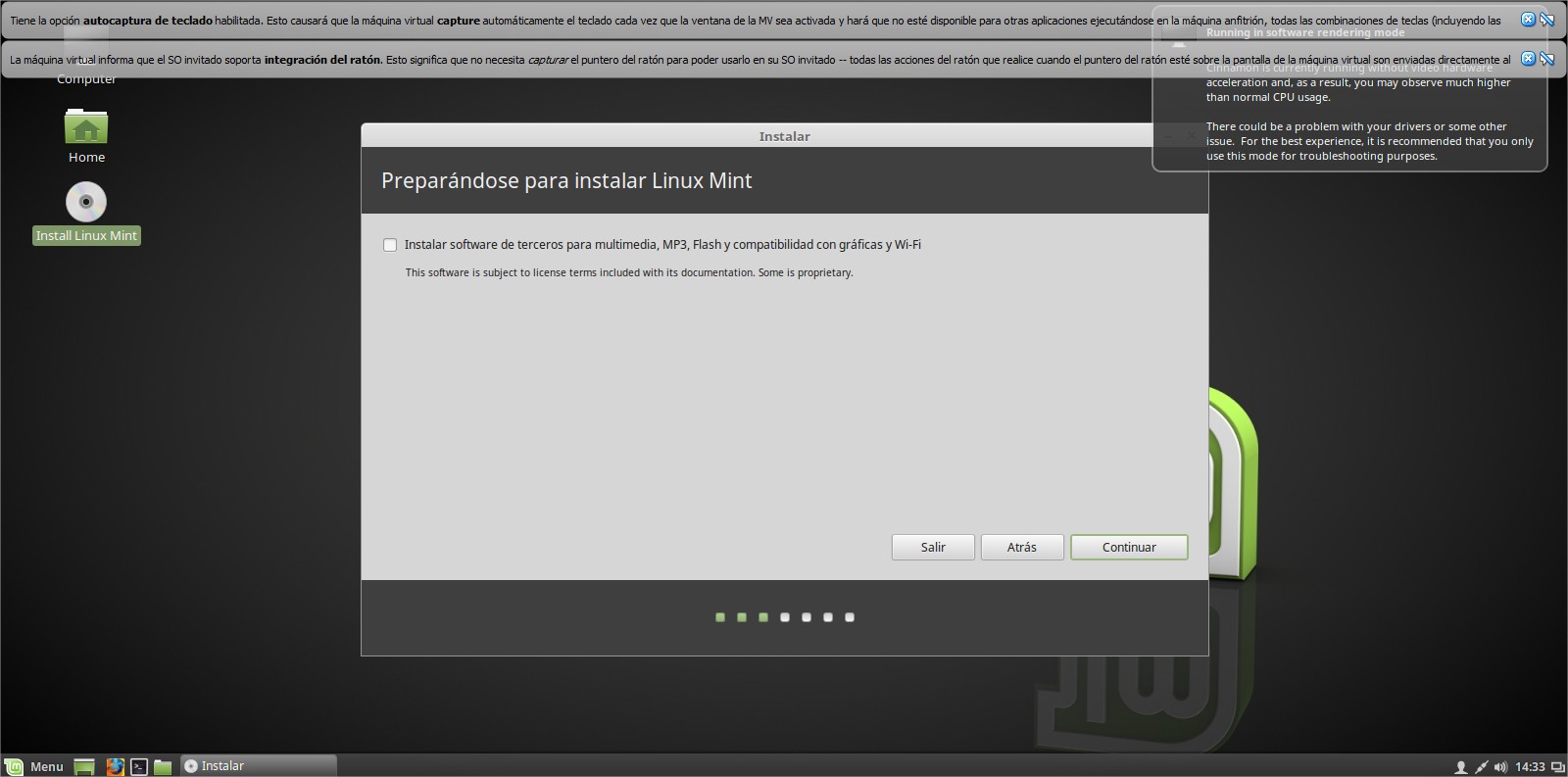Open the Install Linux Mint desktop icon
The image size is (1568, 777).
(x=86, y=213)
